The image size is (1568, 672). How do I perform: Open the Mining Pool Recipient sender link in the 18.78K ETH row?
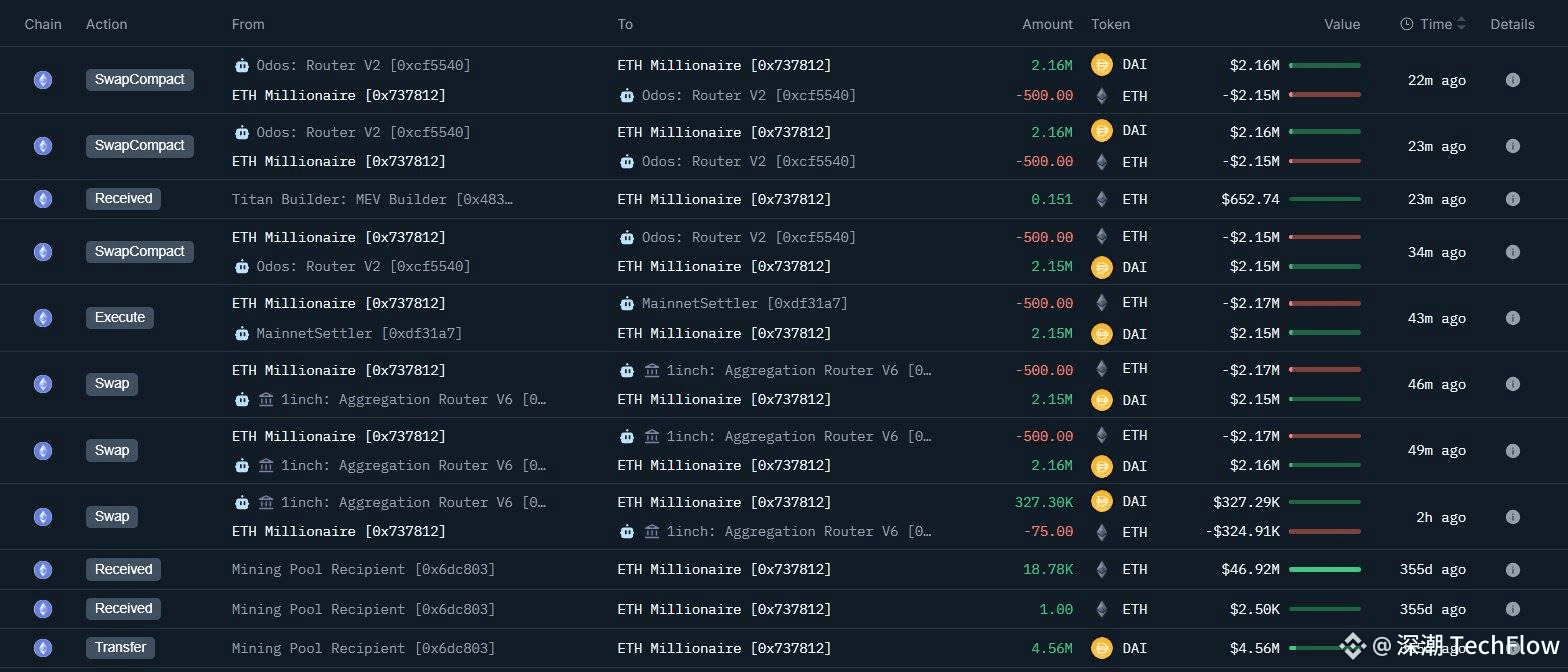coord(363,569)
